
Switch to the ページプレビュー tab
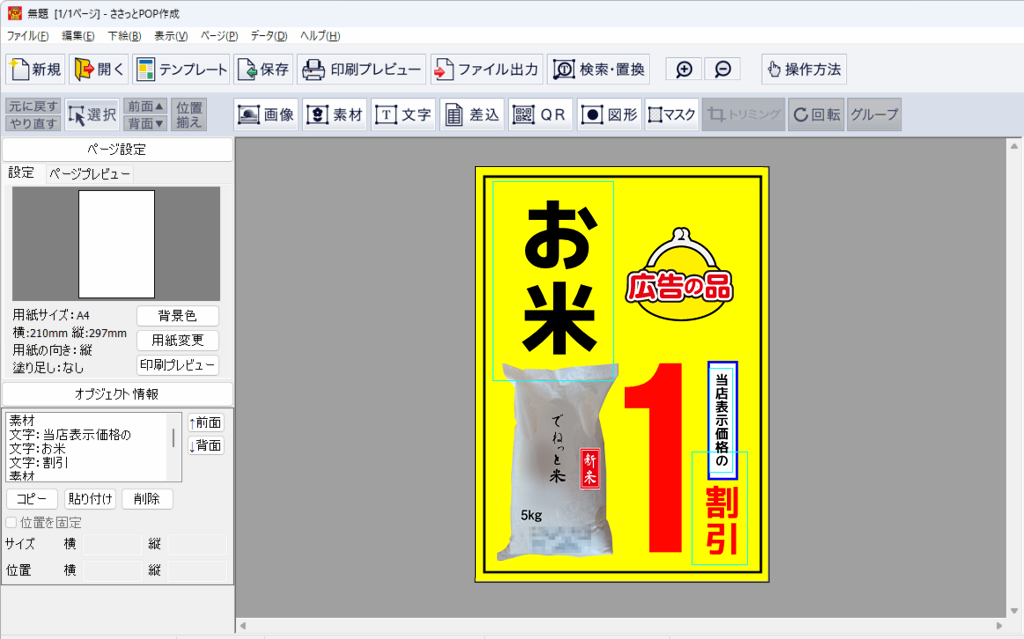coord(90,174)
